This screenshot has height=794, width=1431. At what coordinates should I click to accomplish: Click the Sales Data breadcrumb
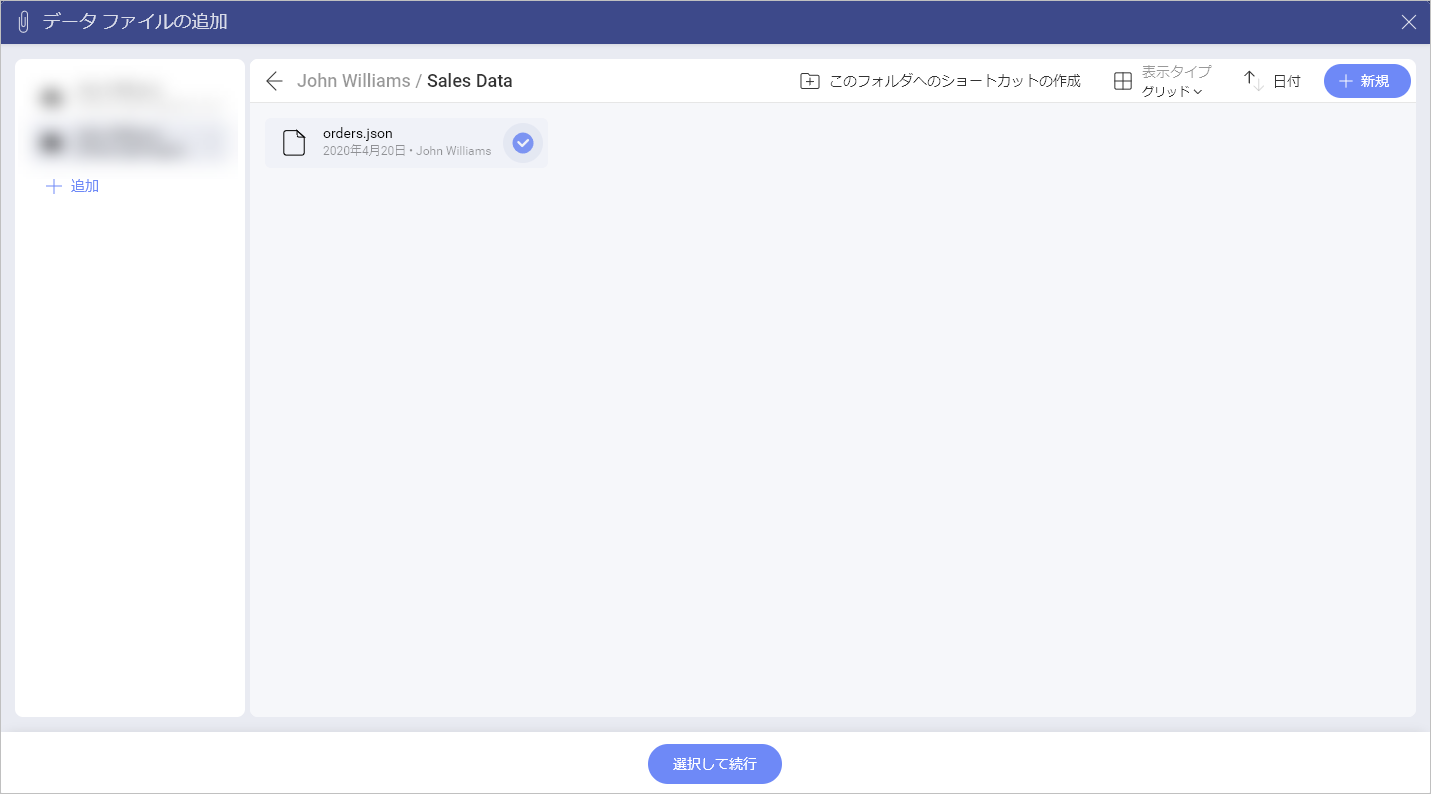pos(469,81)
